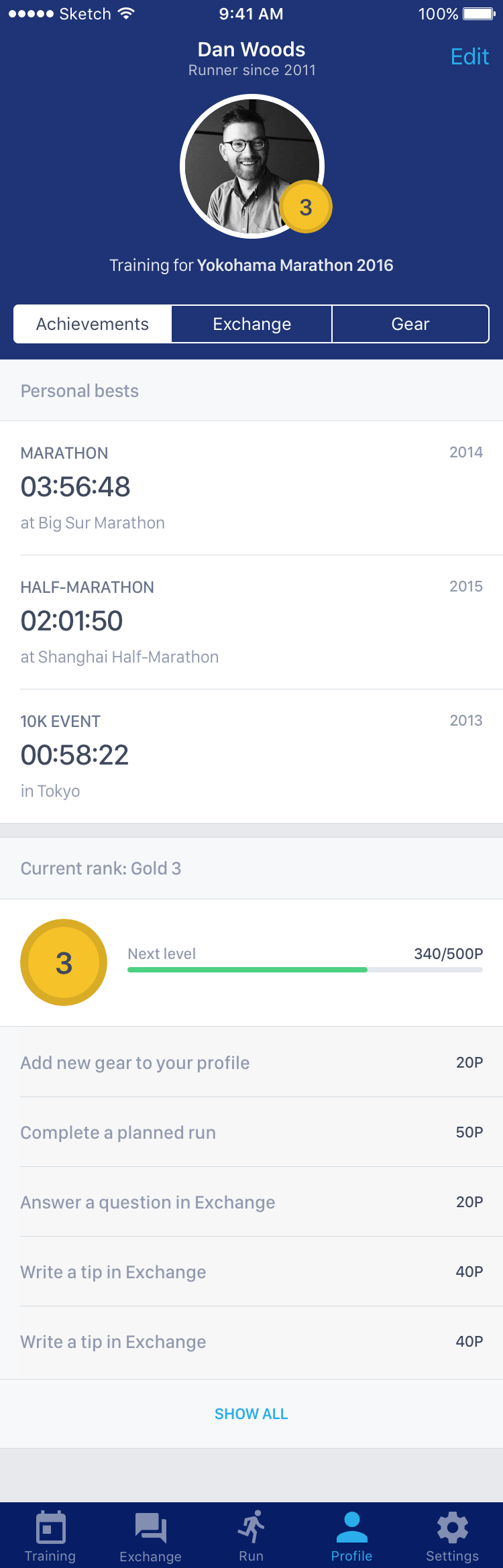Tap the battery indicator in status bar

coord(479,13)
